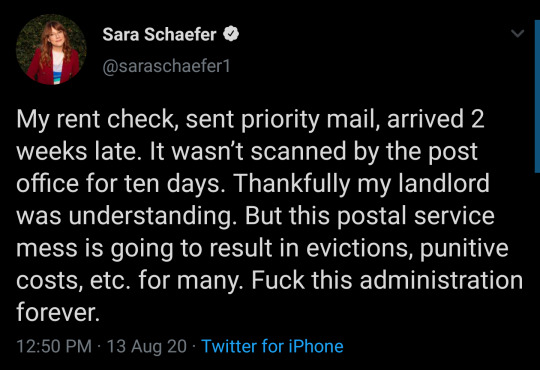Expand the tweet options chevron
This screenshot has width=540, height=370.
(x=517, y=33)
